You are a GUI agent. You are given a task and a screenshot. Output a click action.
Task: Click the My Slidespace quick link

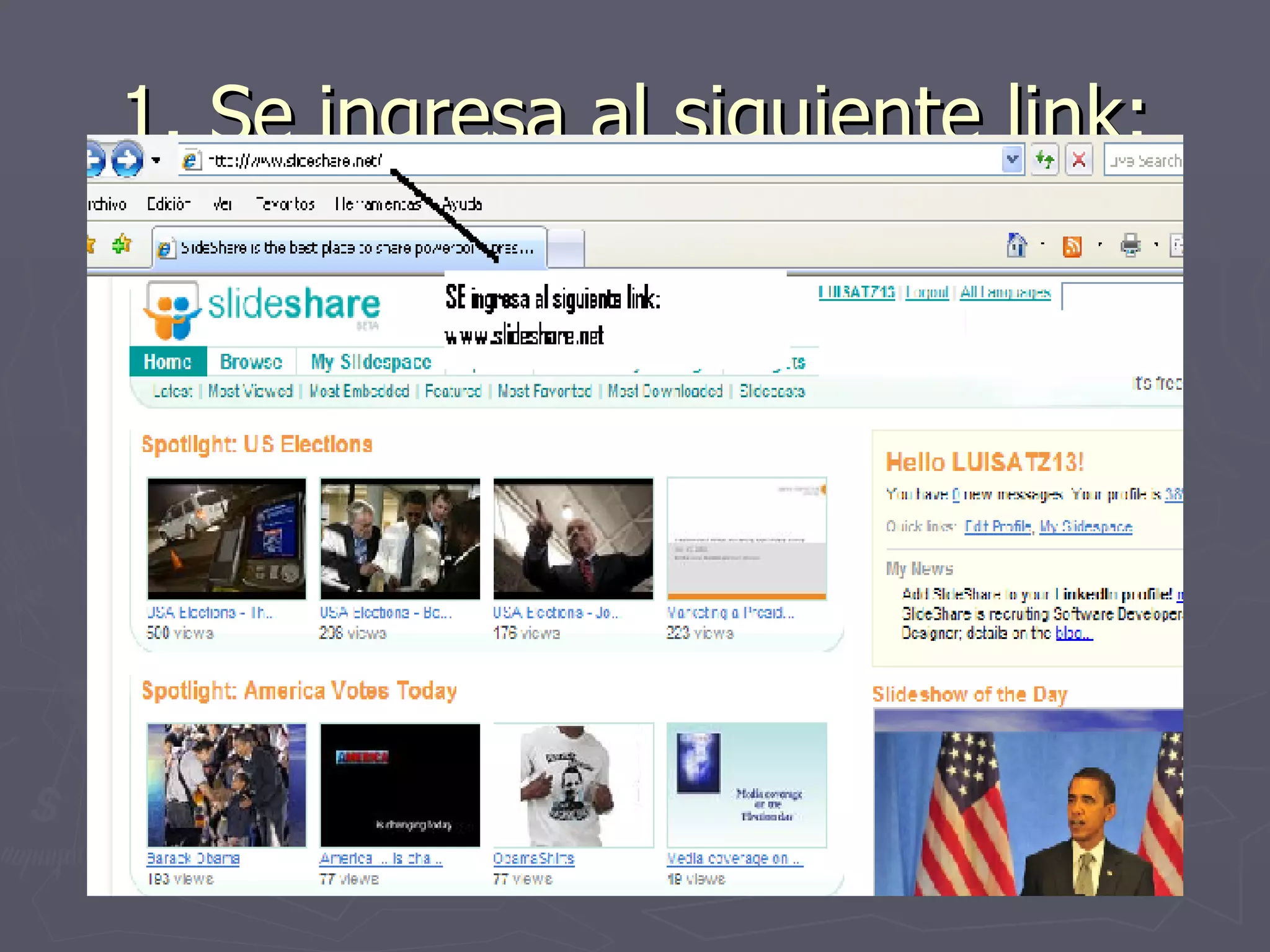1086,527
